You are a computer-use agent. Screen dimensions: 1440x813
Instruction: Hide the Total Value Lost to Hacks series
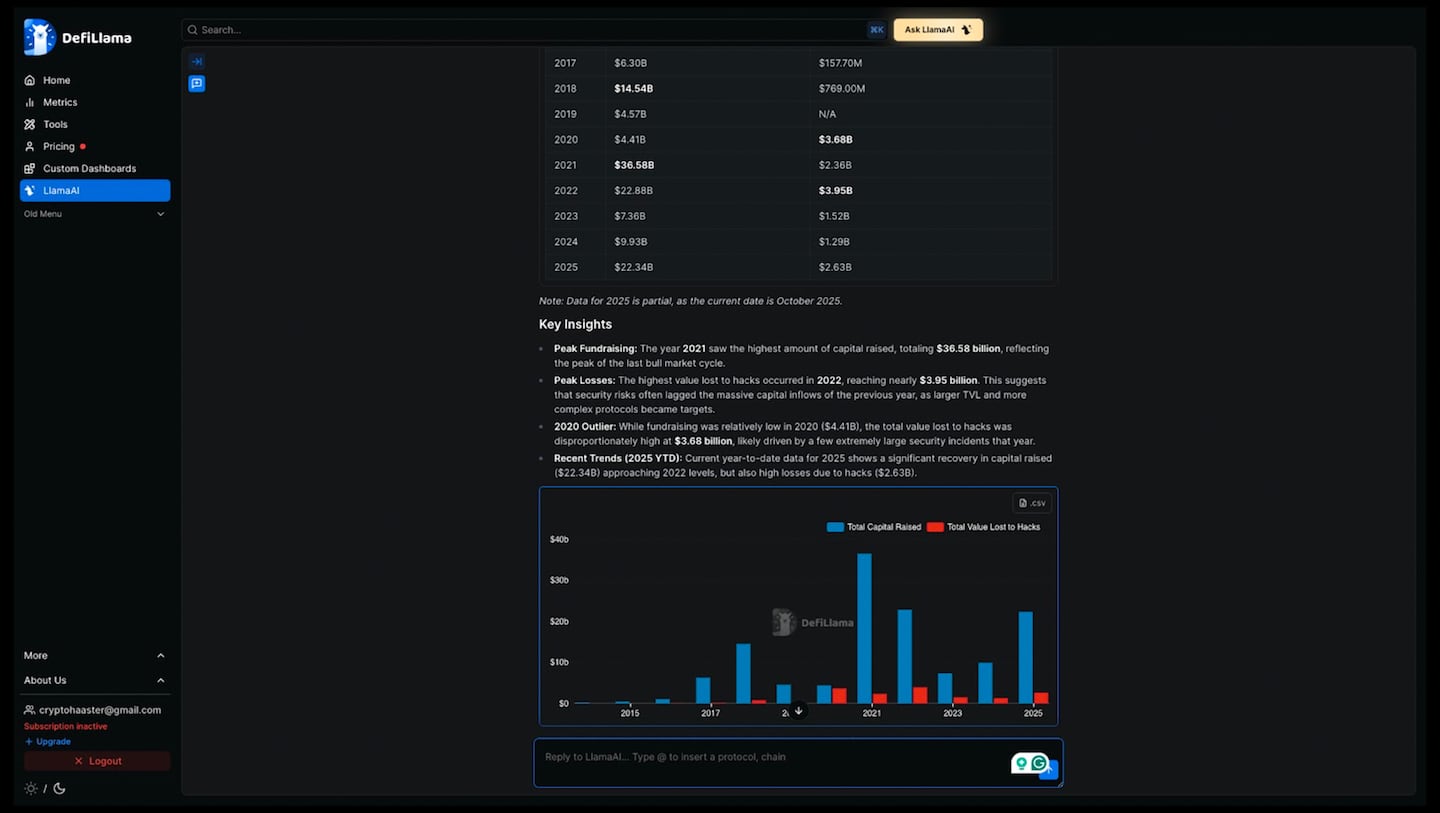992,527
